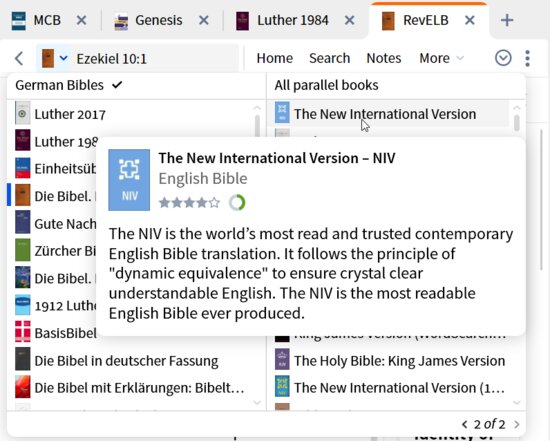Close the Luther 1984 tab
The image size is (550, 441).
point(349,21)
